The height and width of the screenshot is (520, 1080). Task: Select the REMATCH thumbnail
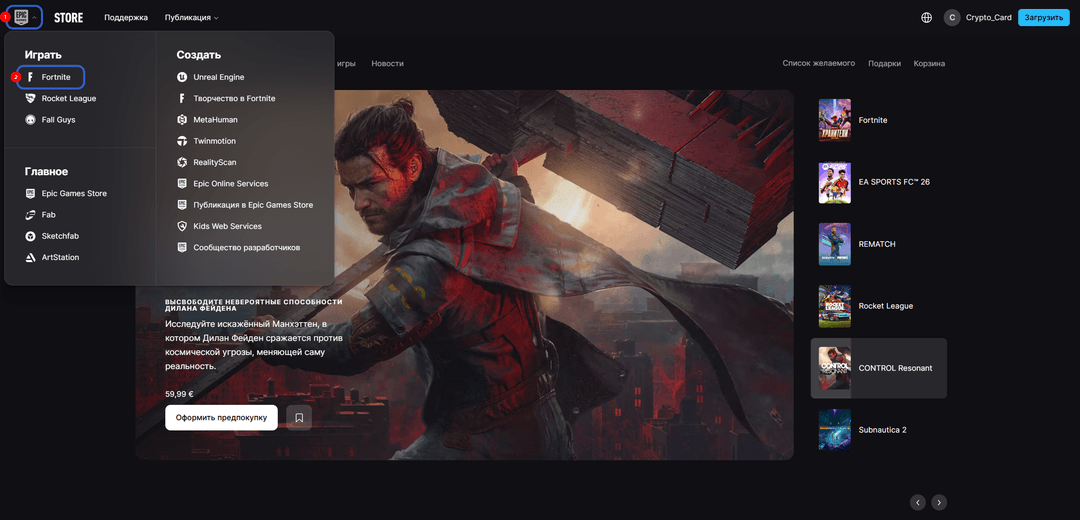point(834,244)
